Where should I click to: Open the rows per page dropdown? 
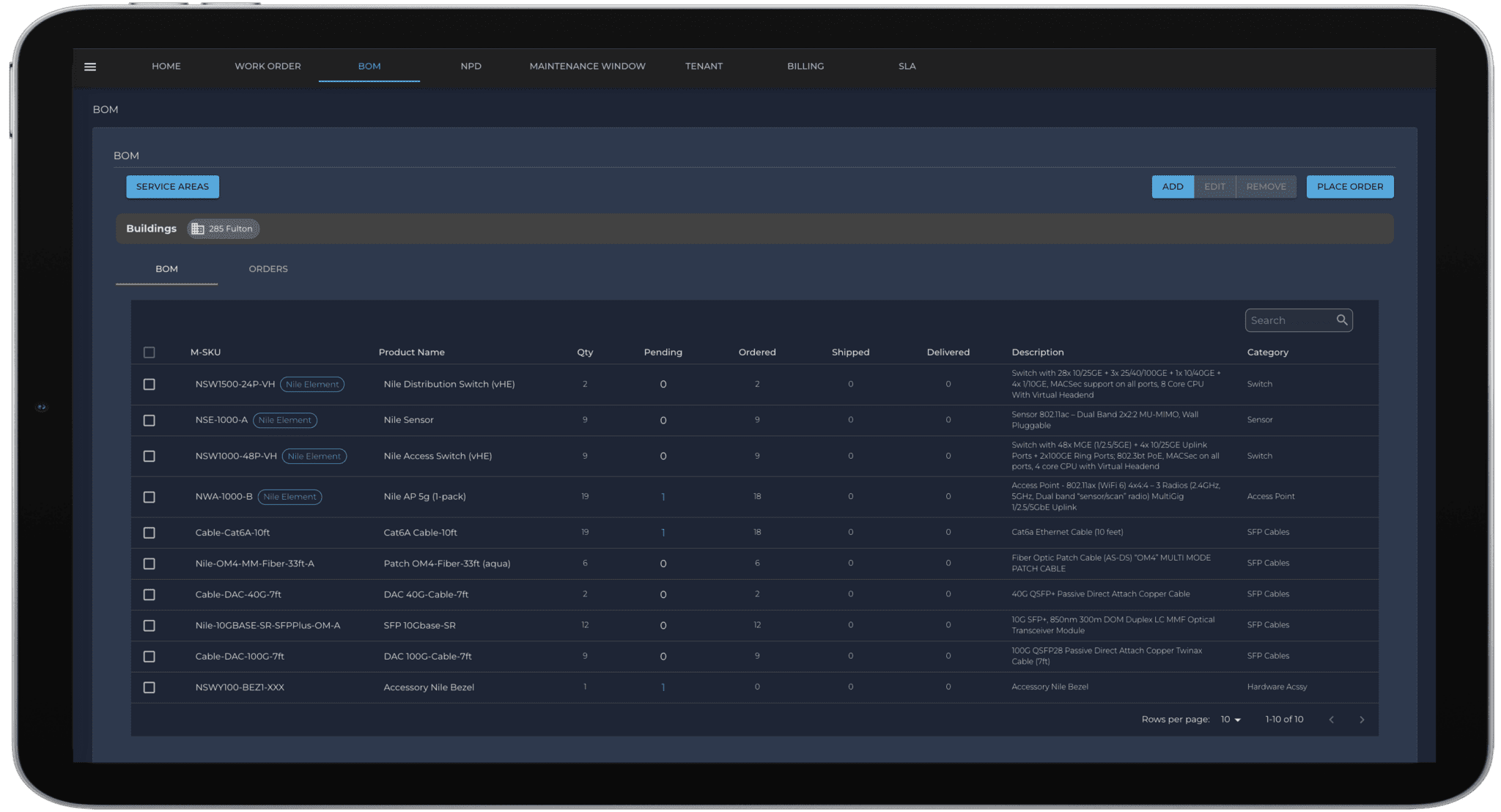(1231, 720)
